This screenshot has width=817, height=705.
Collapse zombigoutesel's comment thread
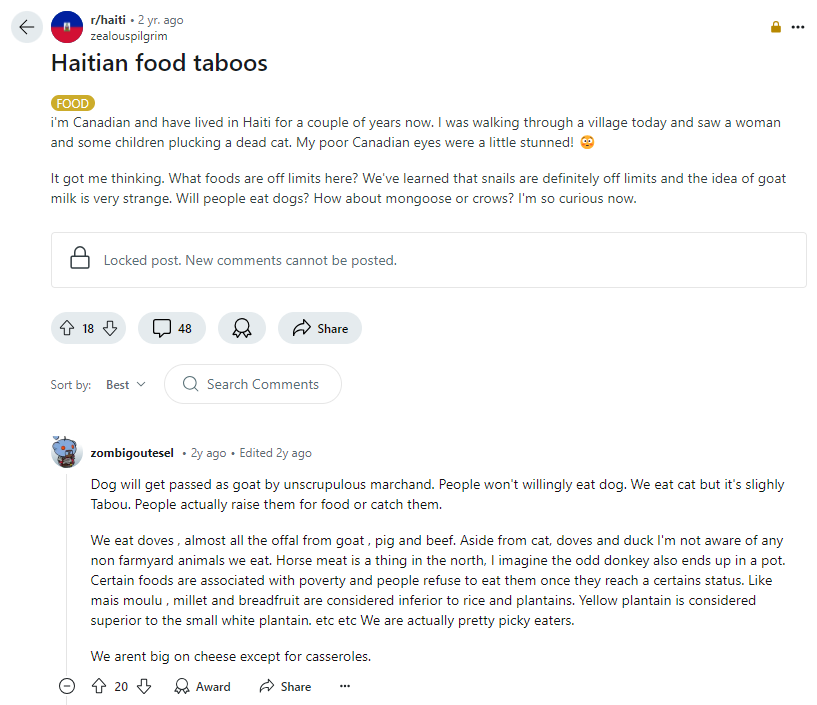point(67,686)
